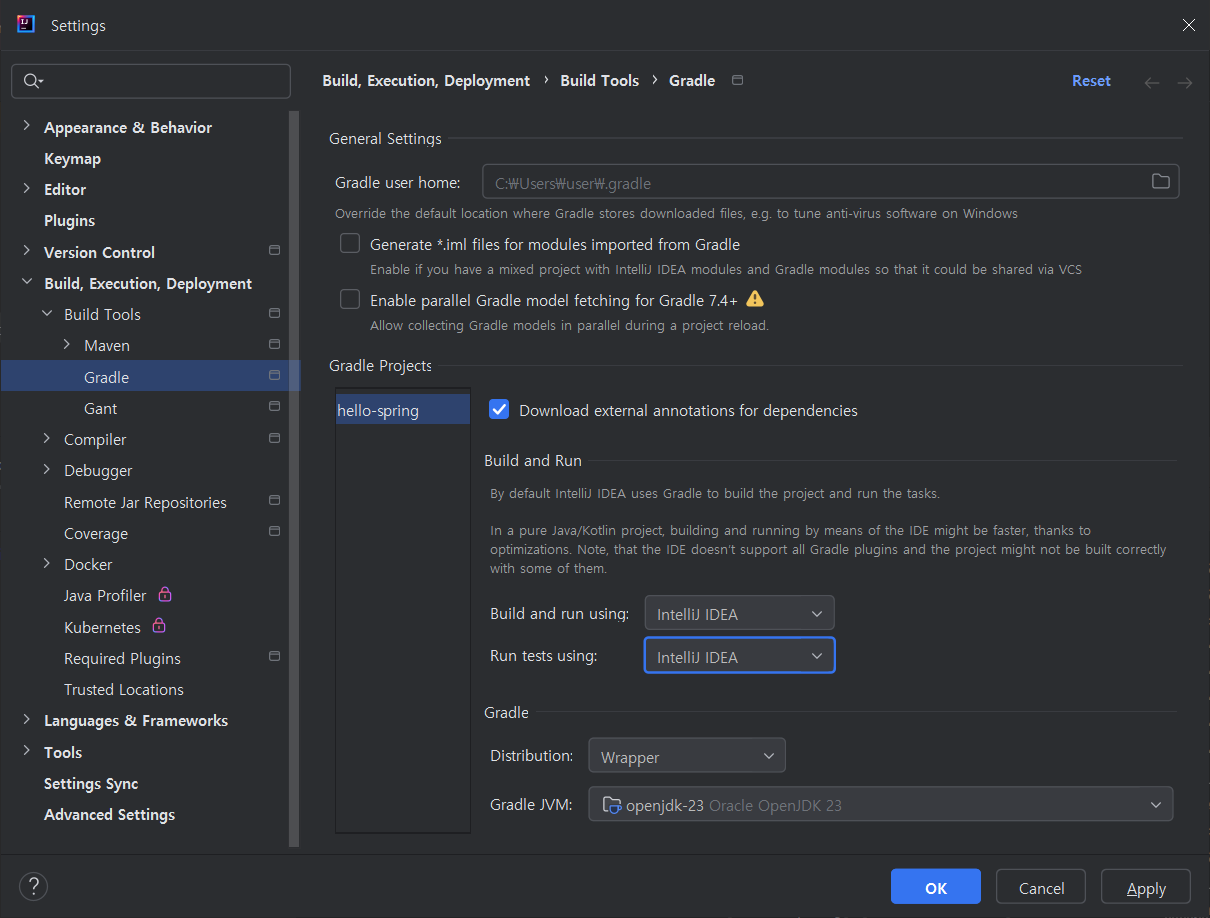
Task: Click the back navigation arrow
Action: click(1152, 82)
